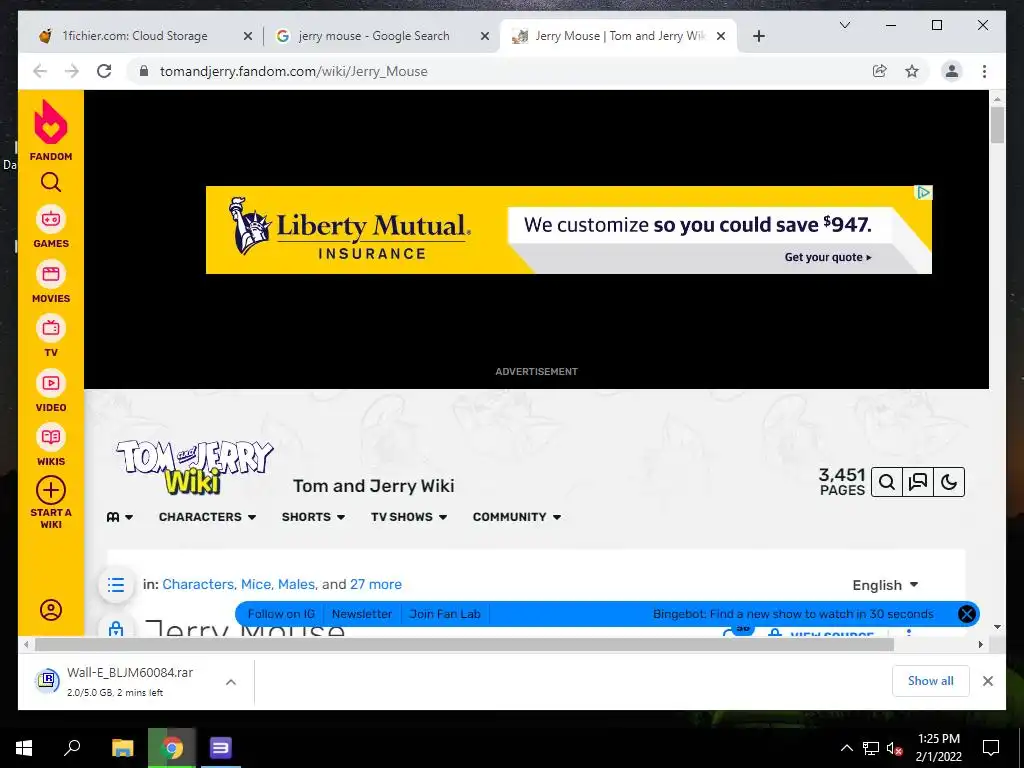Image resolution: width=1024 pixels, height=768 pixels.
Task: Reload the current page
Action: (x=104, y=71)
